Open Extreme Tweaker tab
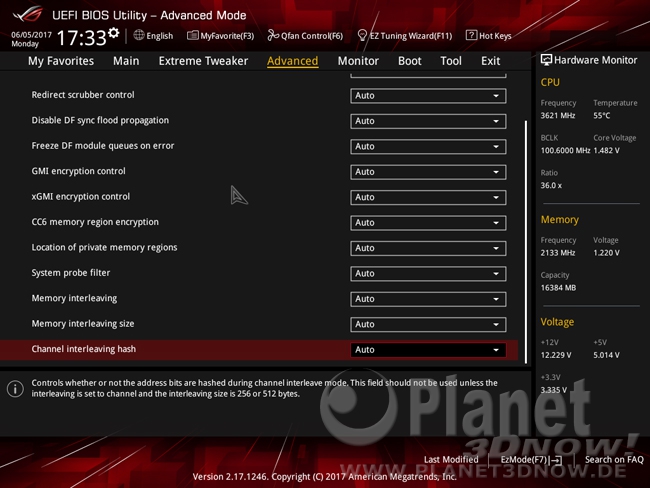This screenshot has height=488, width=650. [203, 61]
